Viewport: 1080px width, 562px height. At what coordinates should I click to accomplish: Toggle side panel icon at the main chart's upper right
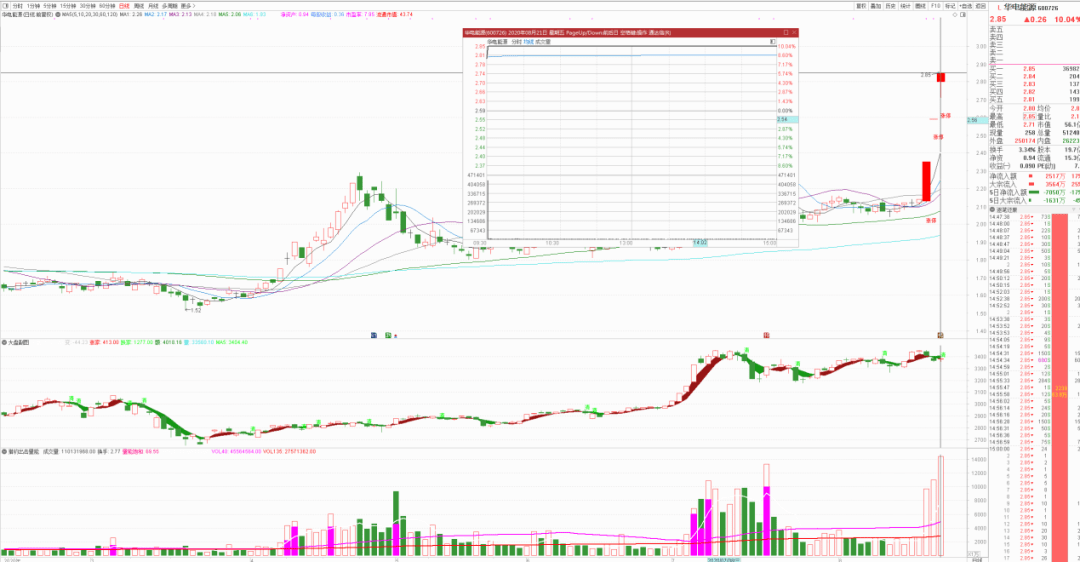coord(963,14)
